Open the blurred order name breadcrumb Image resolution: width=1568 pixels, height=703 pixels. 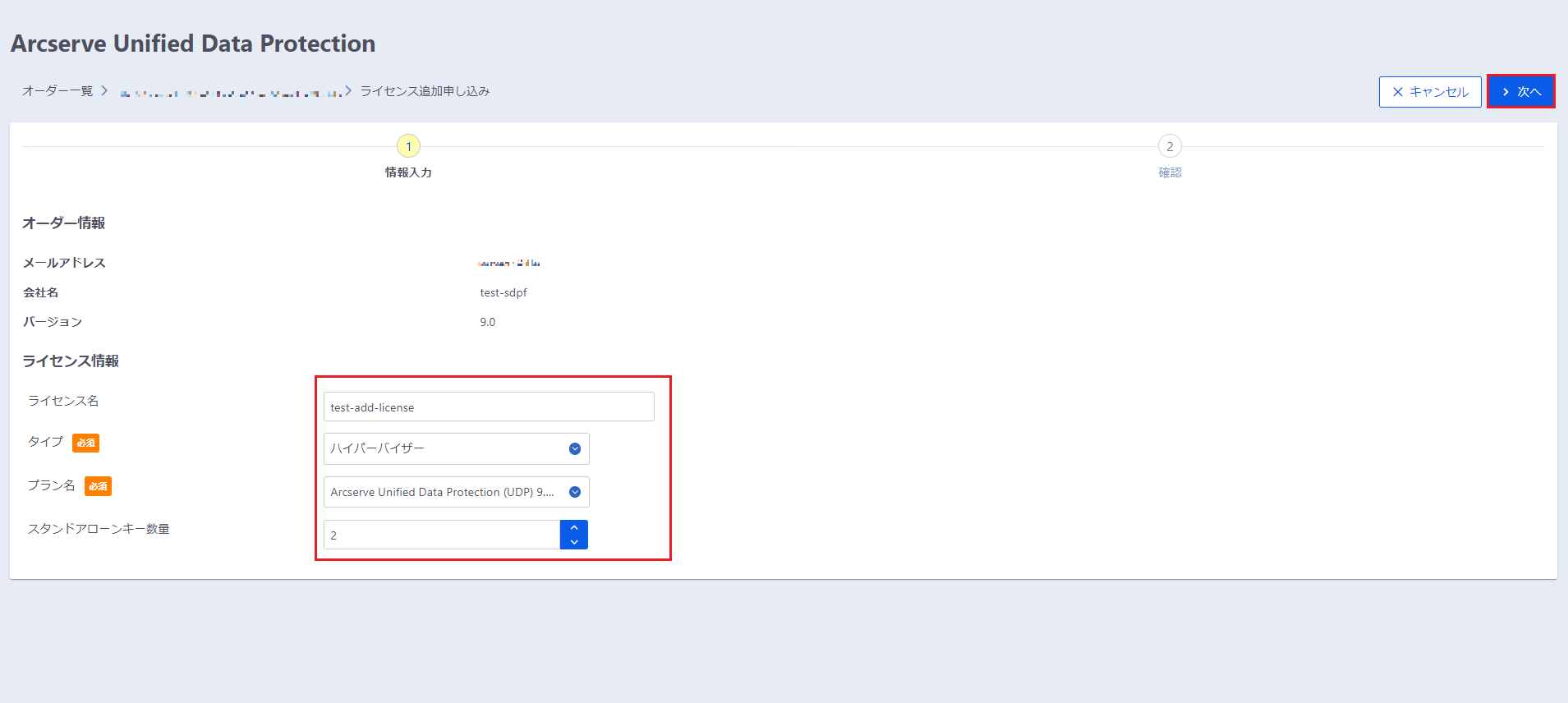tap(231, 93)
